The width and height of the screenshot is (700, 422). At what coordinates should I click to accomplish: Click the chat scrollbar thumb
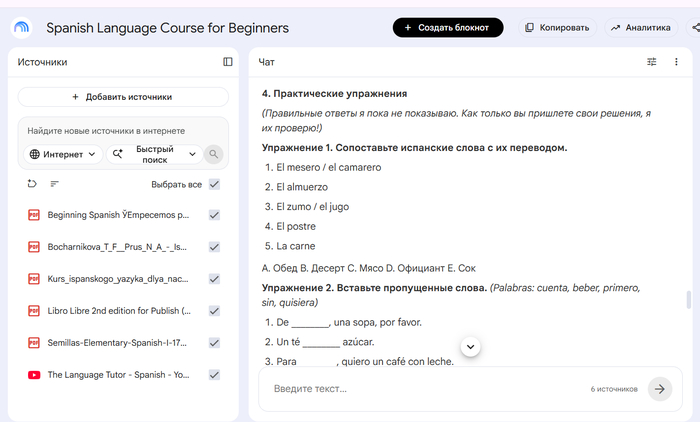point(689,300)
